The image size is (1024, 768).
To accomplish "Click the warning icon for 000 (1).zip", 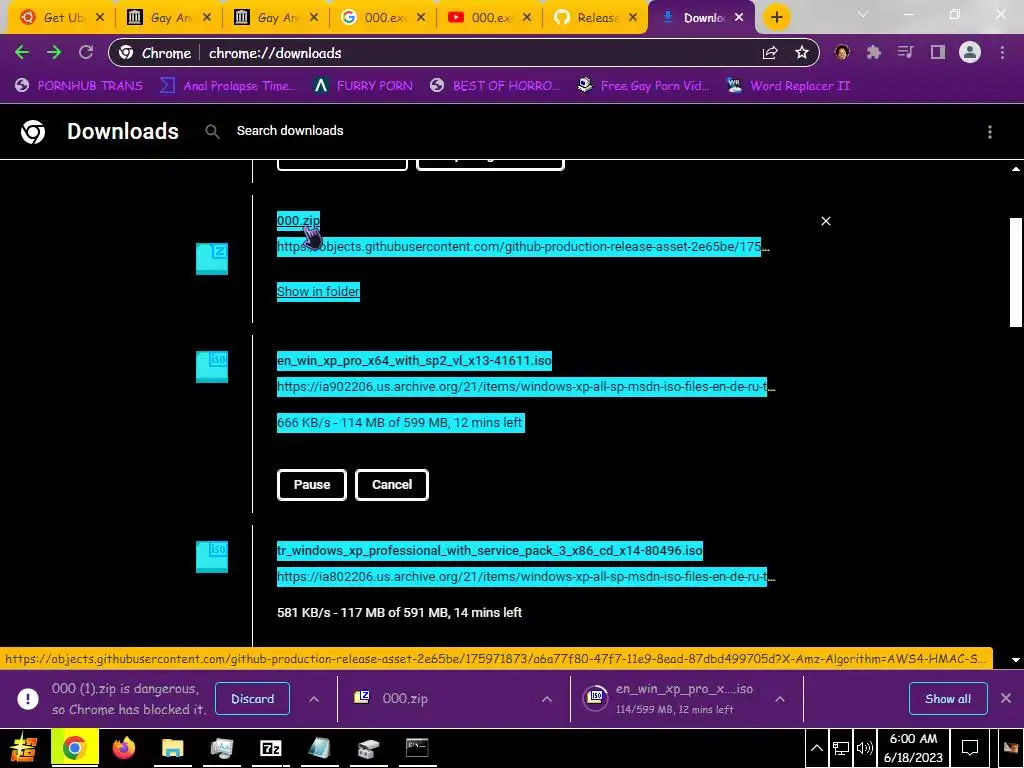I will point(27,699).
